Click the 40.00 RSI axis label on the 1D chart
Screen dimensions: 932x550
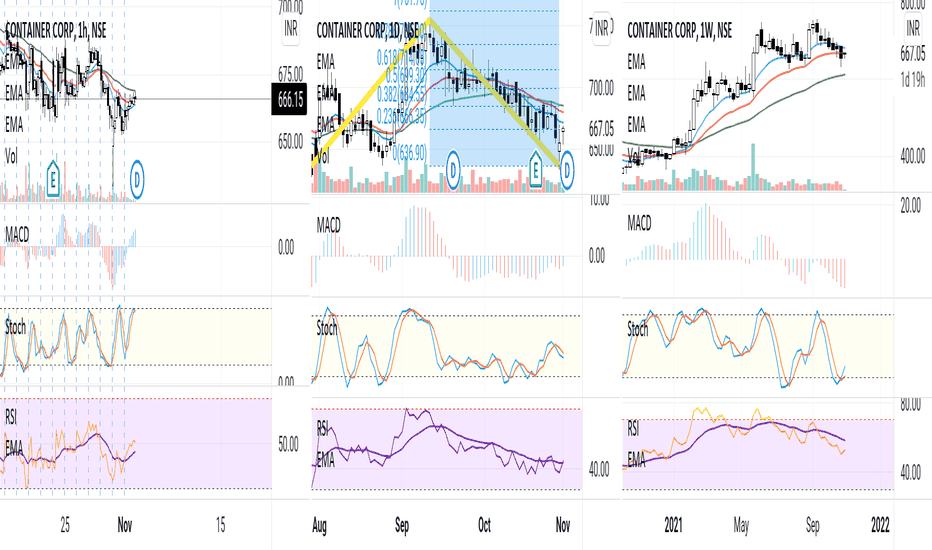pos(599,470)
